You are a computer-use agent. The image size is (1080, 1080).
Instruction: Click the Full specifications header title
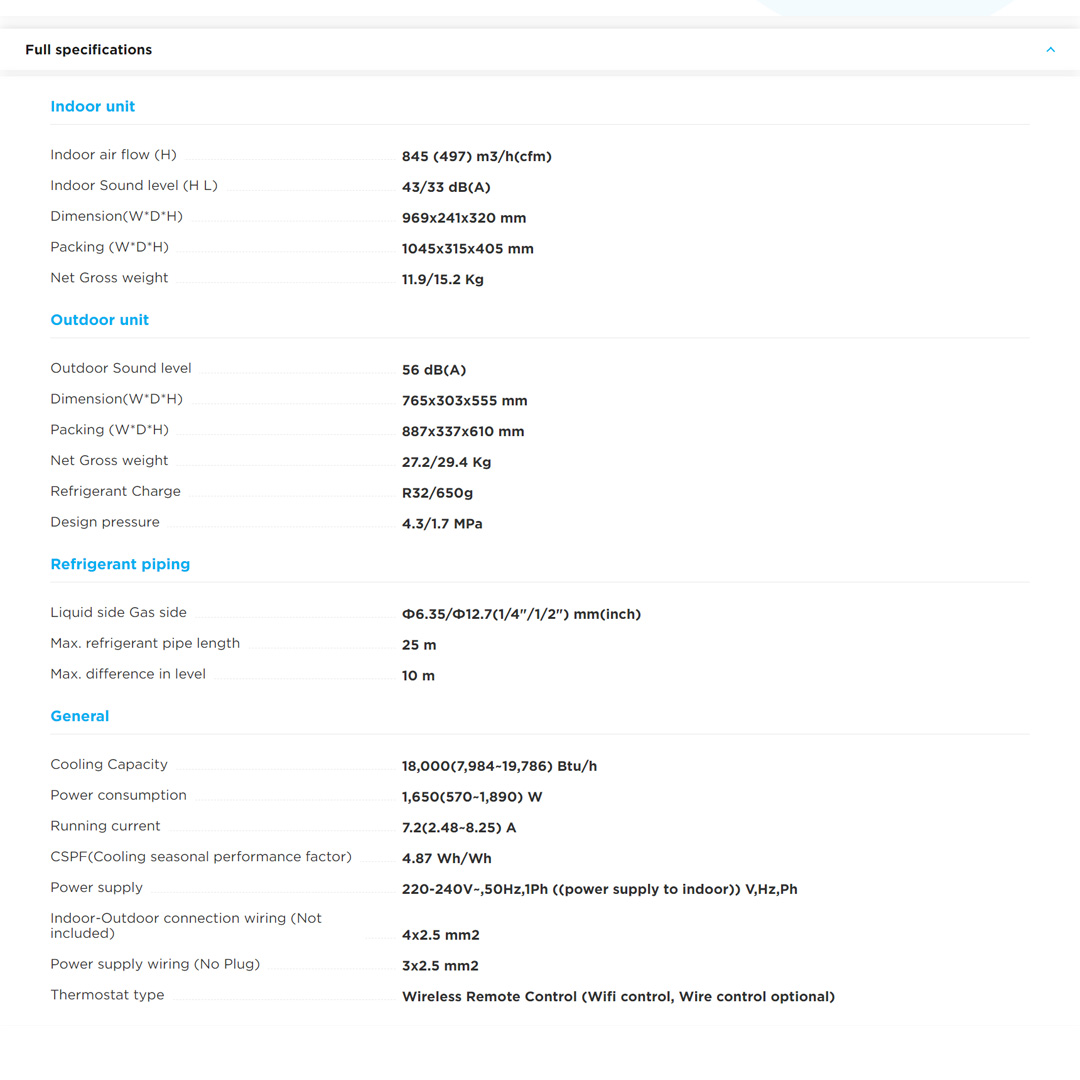point(89,50)
